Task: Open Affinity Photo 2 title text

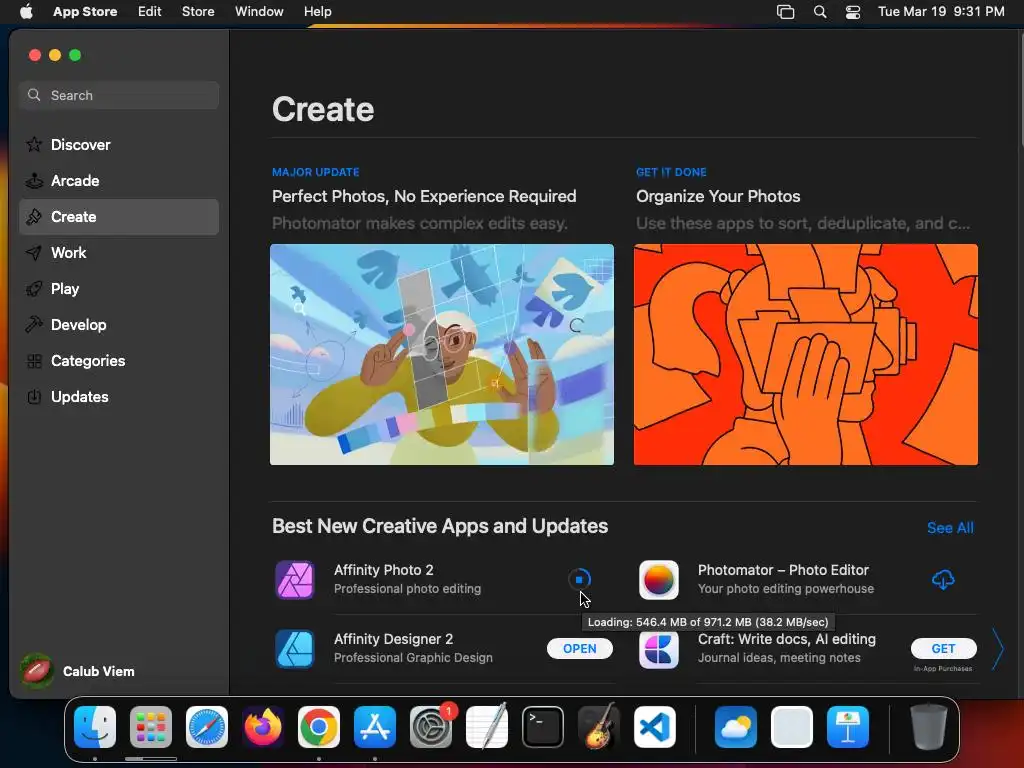Action: (383, 570)
